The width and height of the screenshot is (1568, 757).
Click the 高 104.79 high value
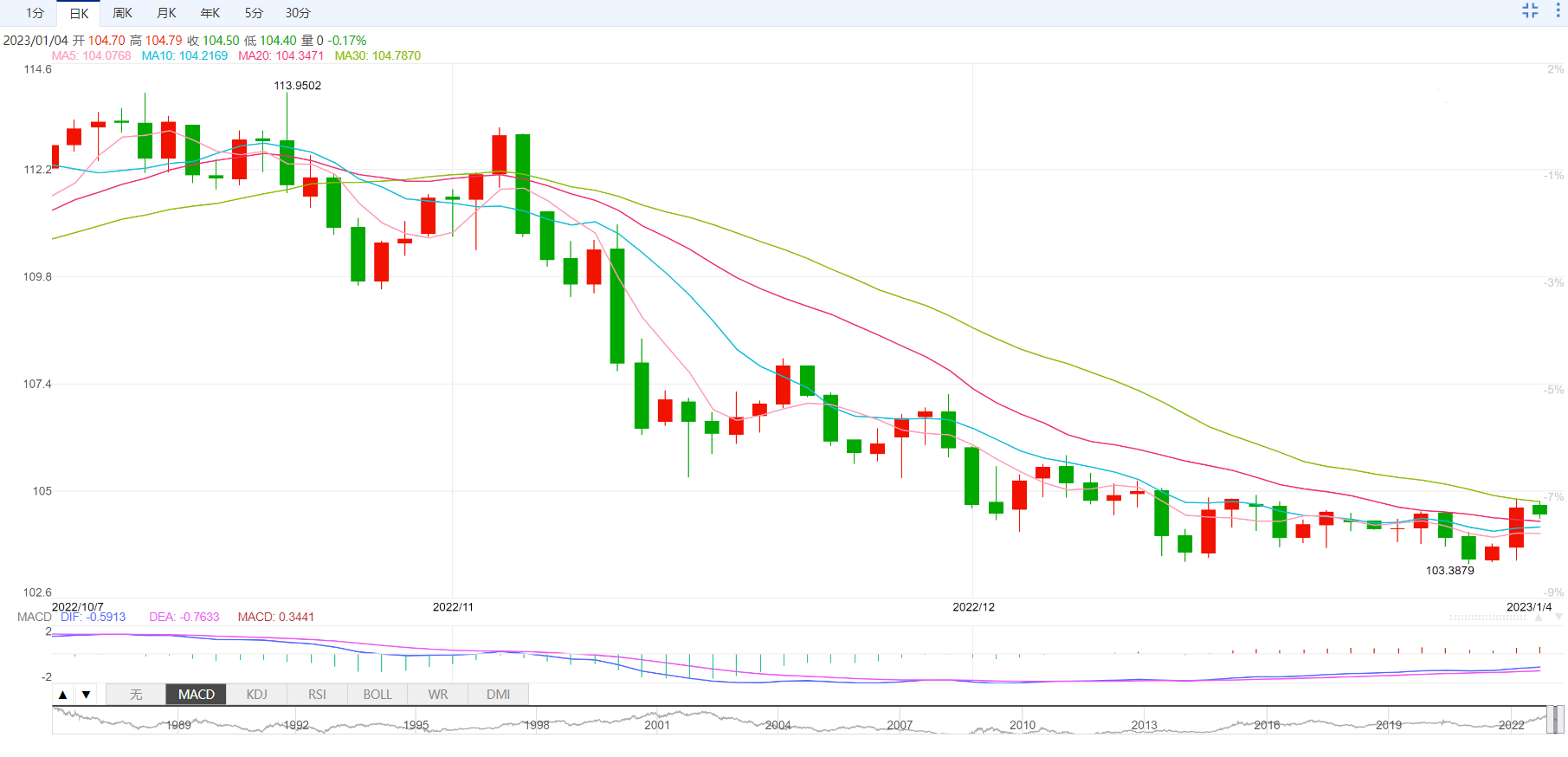click(156, 41)
